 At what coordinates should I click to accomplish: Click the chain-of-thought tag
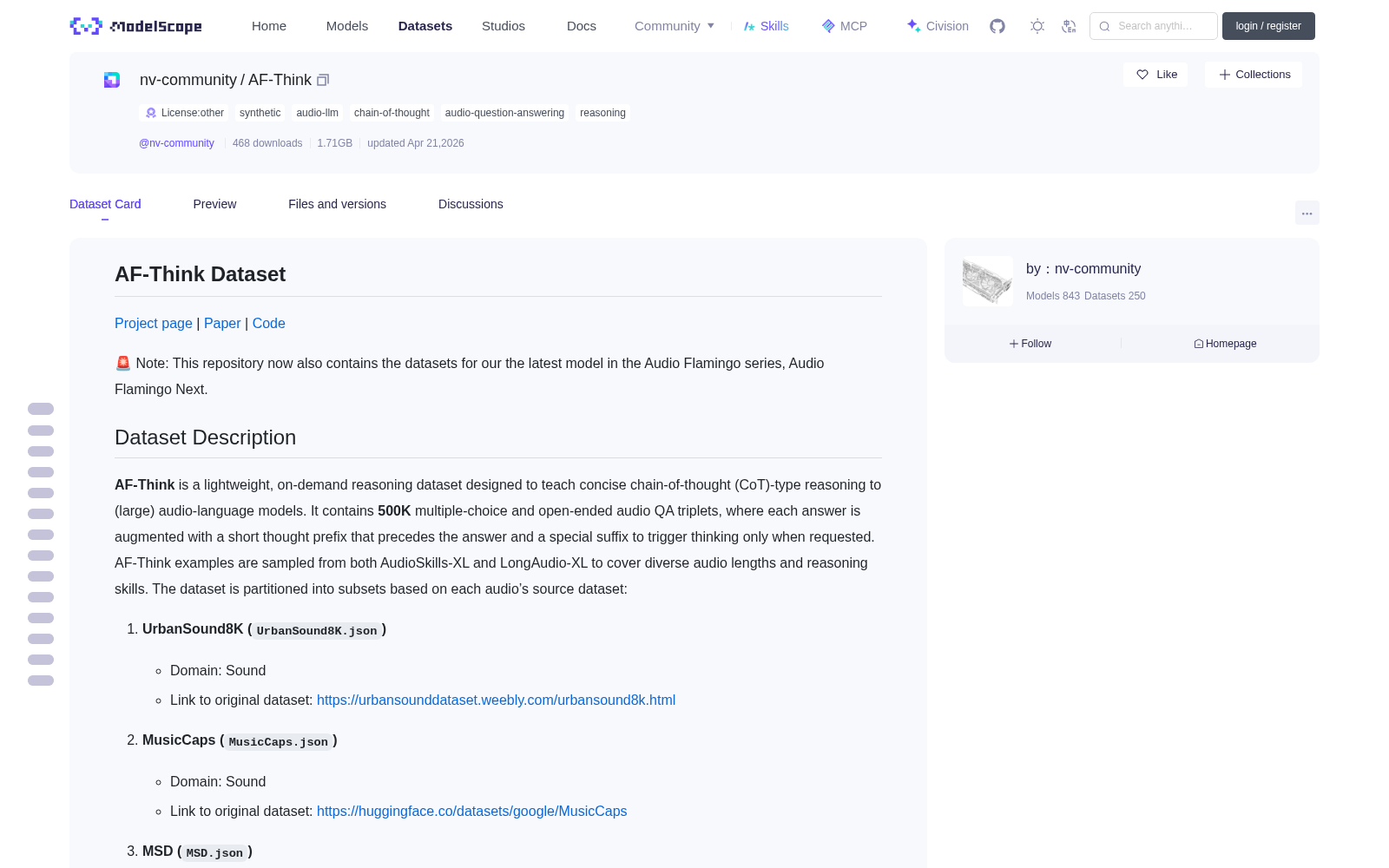pos(392,113)
